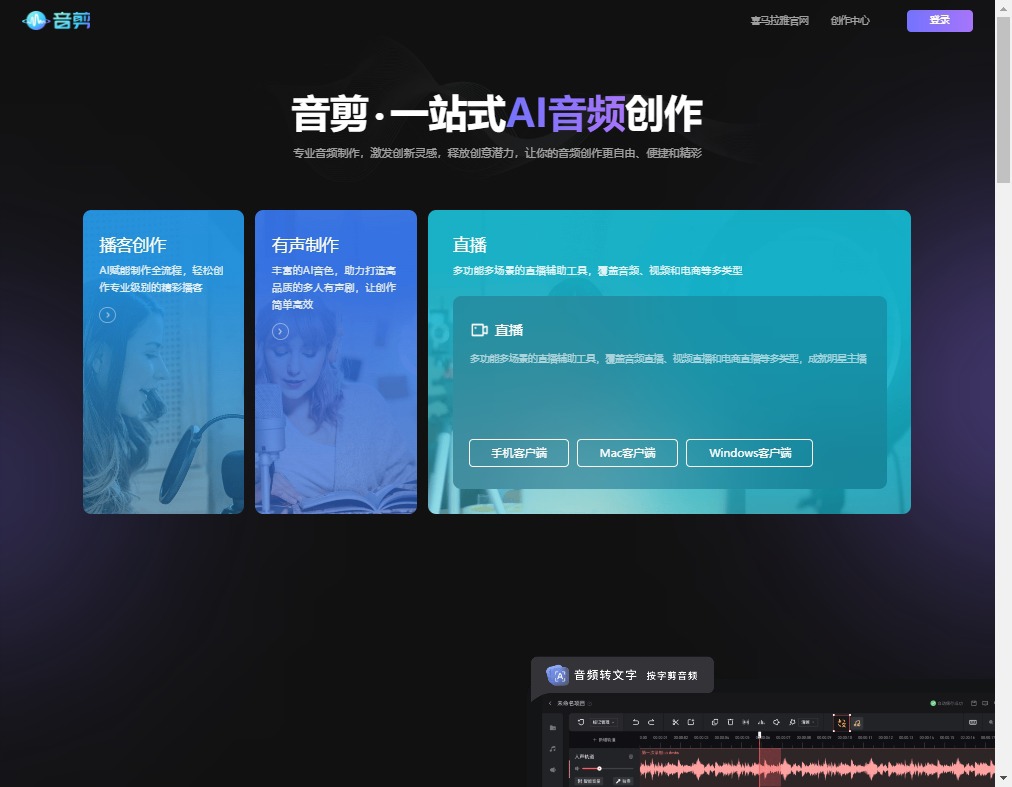Select the scissors cut tool in the toolbar
Screen dimensions: 1012x787
676,722
